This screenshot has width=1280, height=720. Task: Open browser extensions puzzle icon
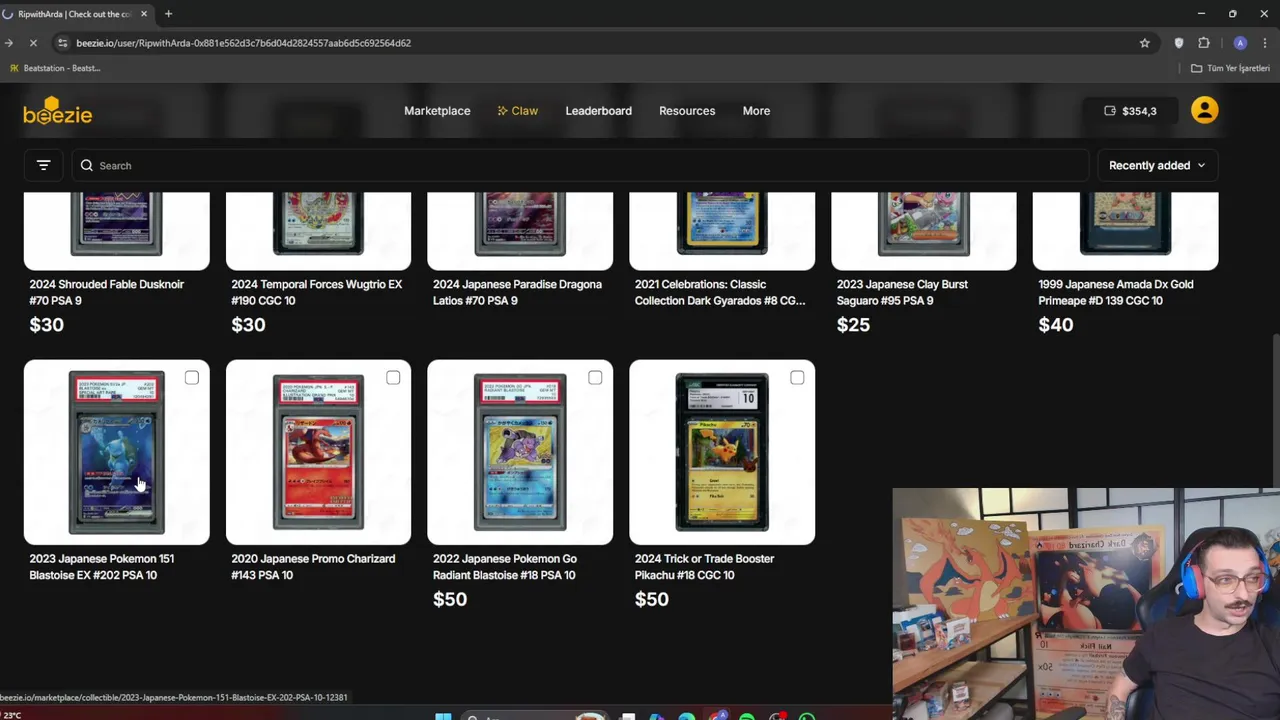(1204, 43)
